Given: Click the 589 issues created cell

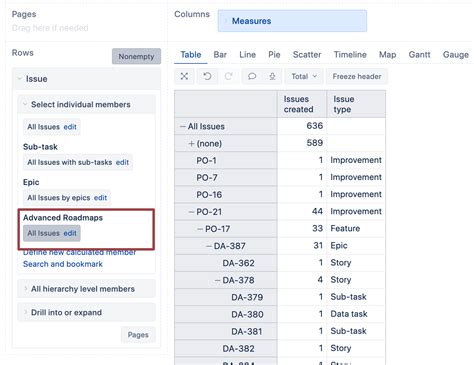Looking at the screenshot, I should [302, 143].
